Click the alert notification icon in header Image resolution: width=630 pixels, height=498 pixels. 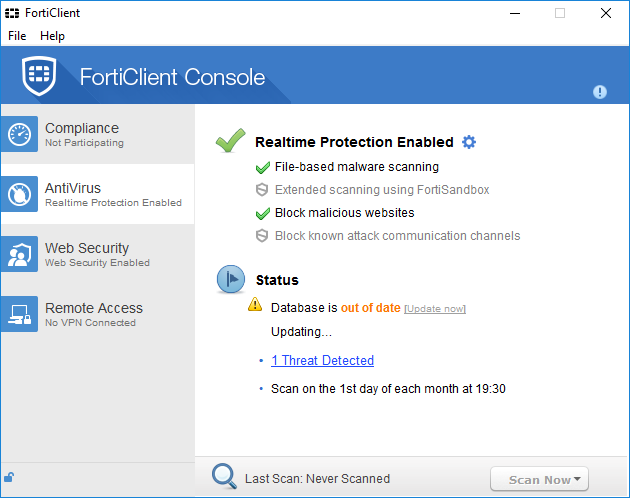[599, 92]
